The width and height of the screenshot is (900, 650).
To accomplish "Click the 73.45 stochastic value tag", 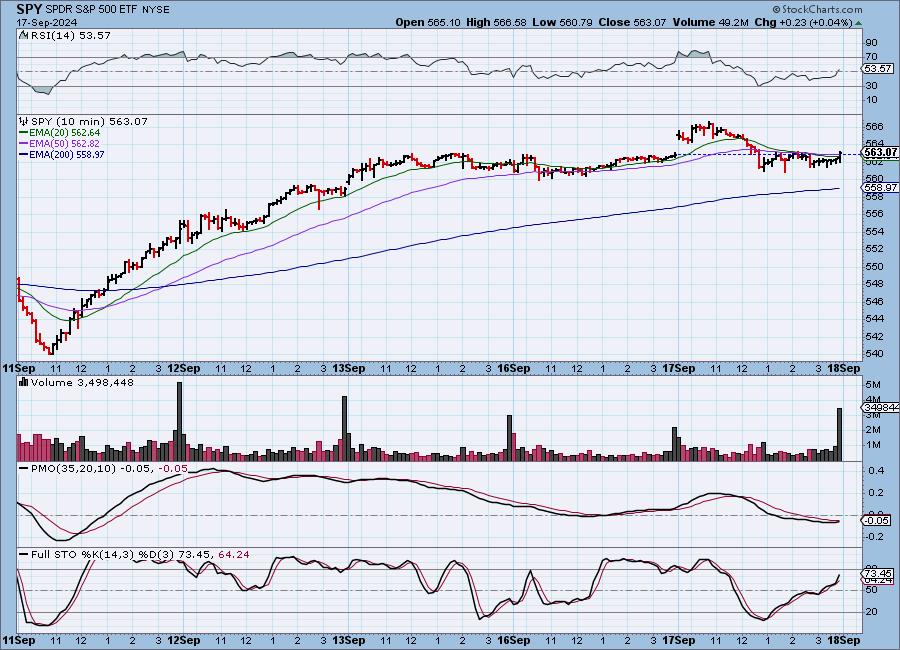I will [878, 574].
